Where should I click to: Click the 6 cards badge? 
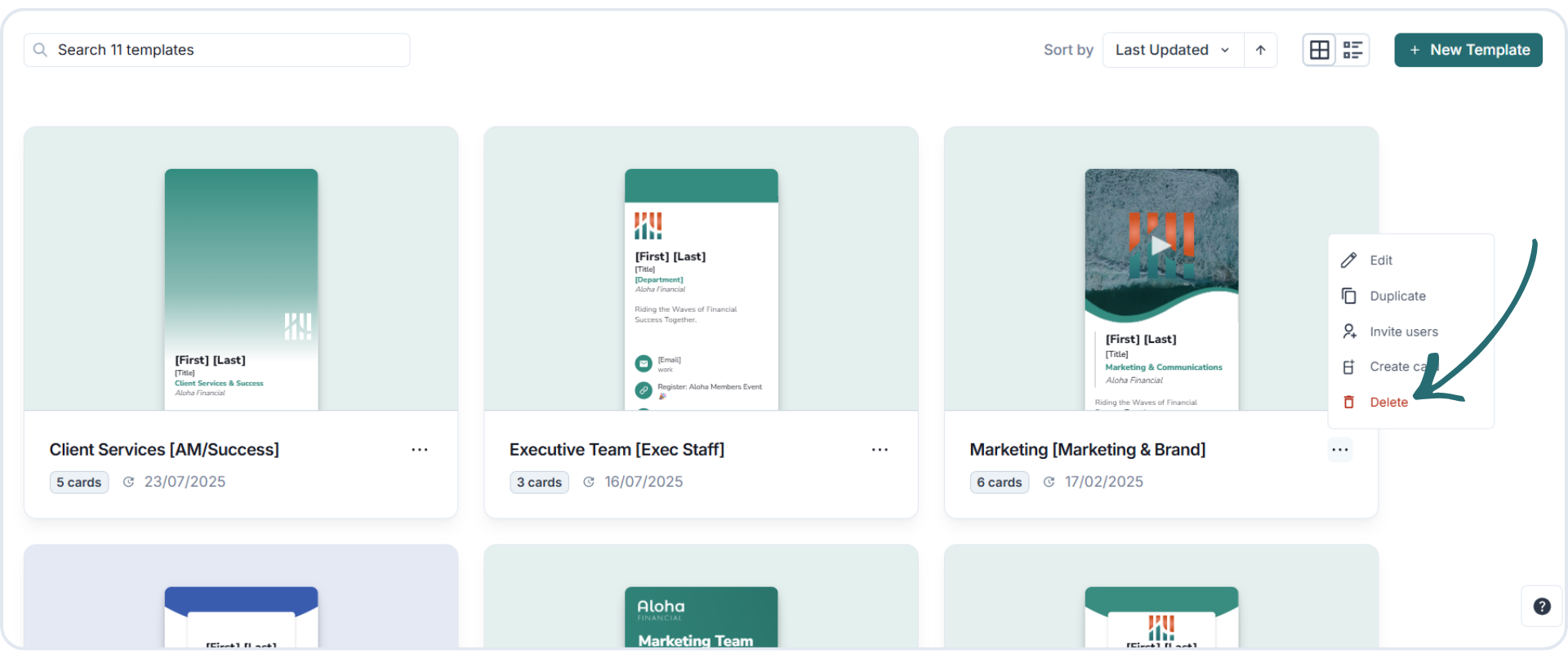click(x=999, y=483)
